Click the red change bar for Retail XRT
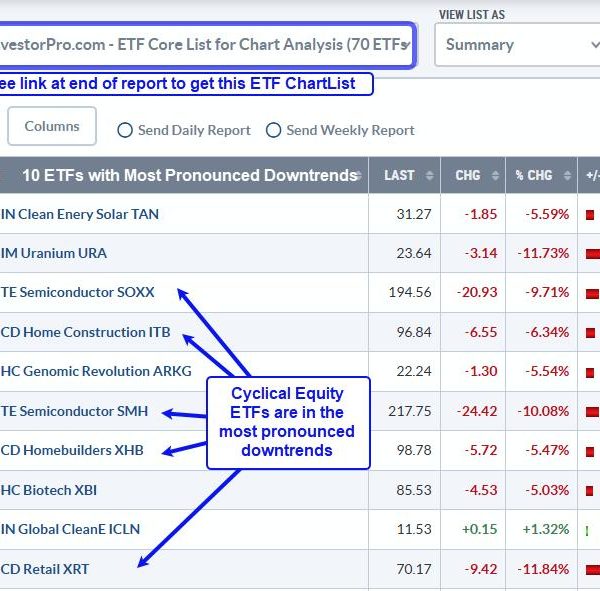Image resolution: width=600 pixels, height=591 pixels. [593, 570]
